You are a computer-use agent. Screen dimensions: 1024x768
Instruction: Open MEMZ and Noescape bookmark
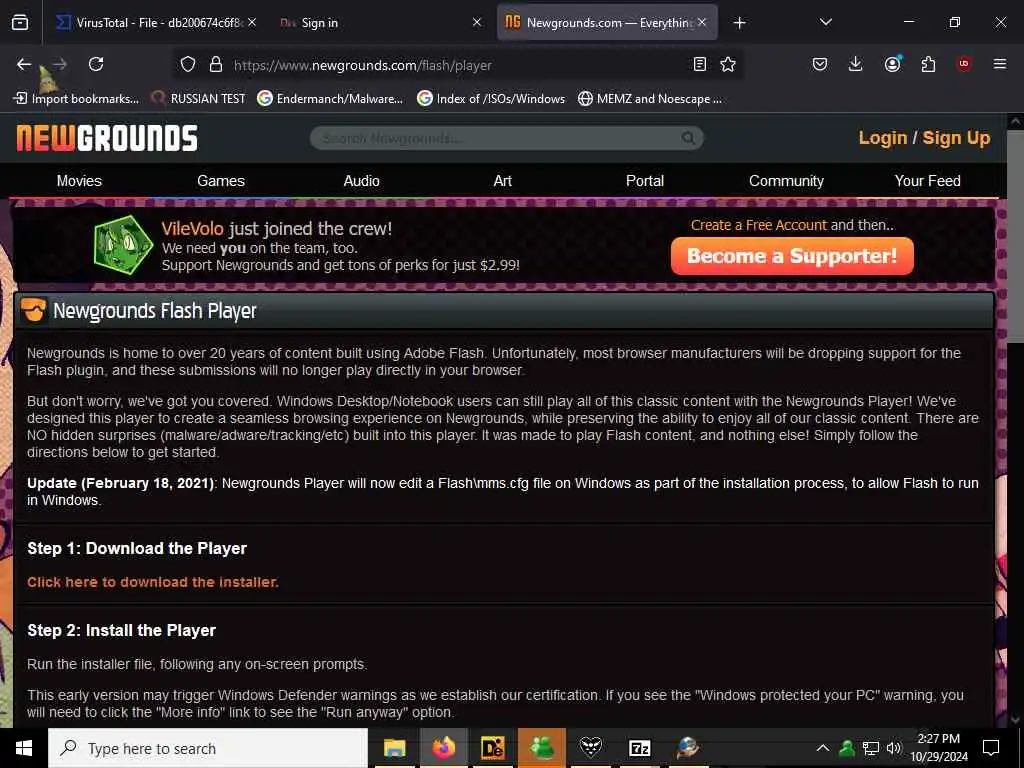point(650,99)
